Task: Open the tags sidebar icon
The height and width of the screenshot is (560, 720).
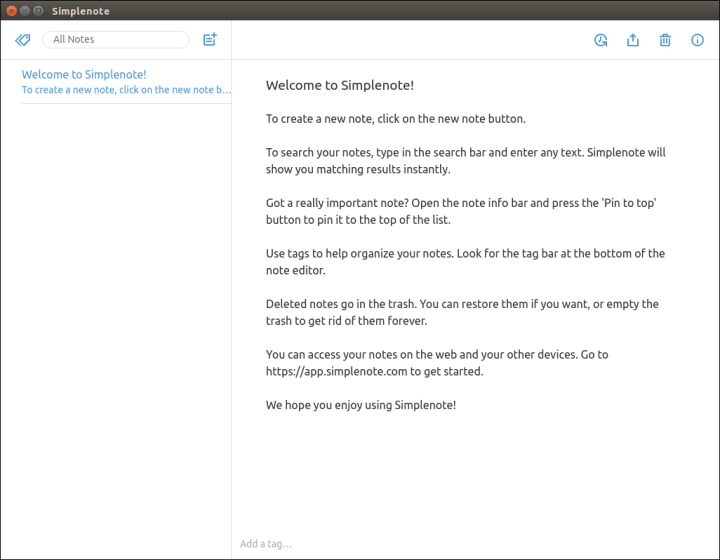Action: coord(22,40)
